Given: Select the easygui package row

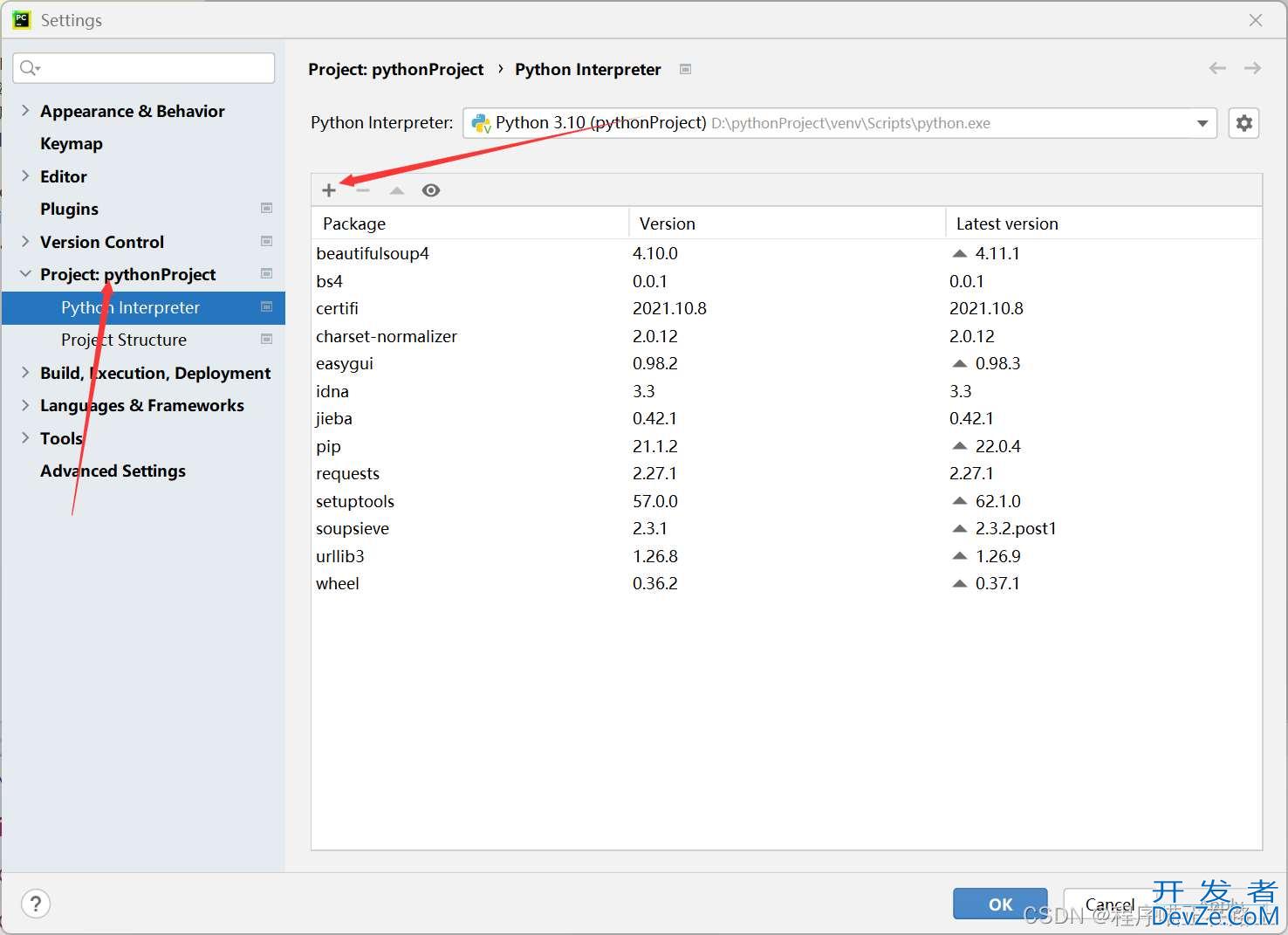Looking at the screenshot, I should click(x=786, y=363).
